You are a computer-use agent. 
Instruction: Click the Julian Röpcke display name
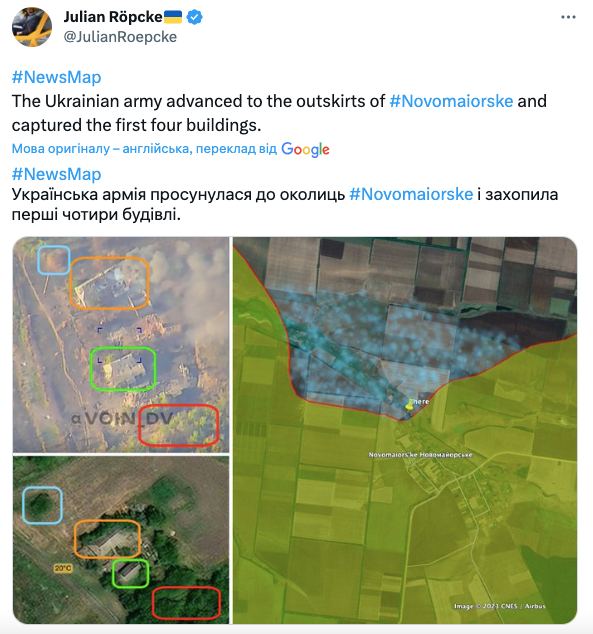click(113, 17)
